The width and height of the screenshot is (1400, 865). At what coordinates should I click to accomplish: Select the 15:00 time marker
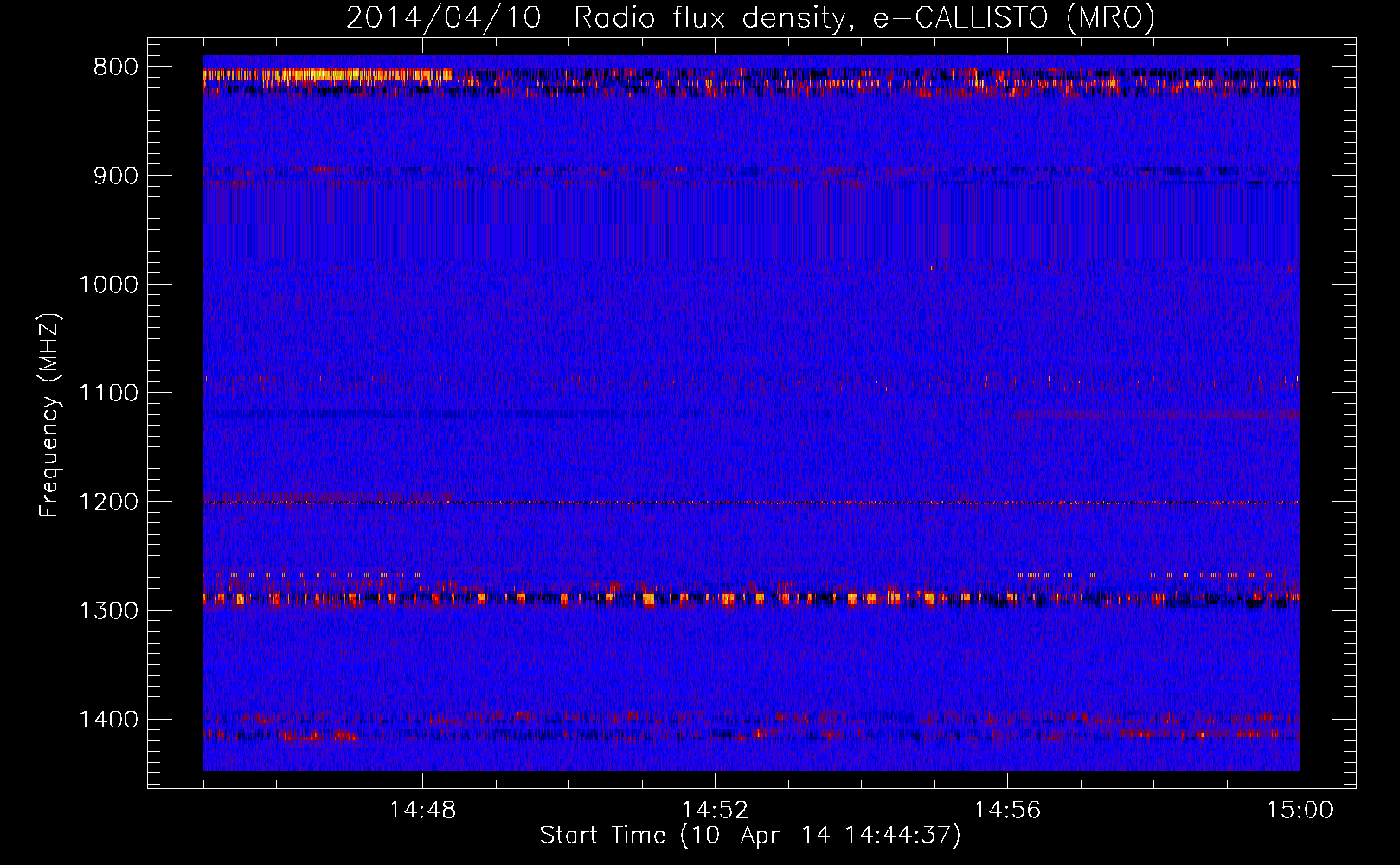pos(1300,811)
